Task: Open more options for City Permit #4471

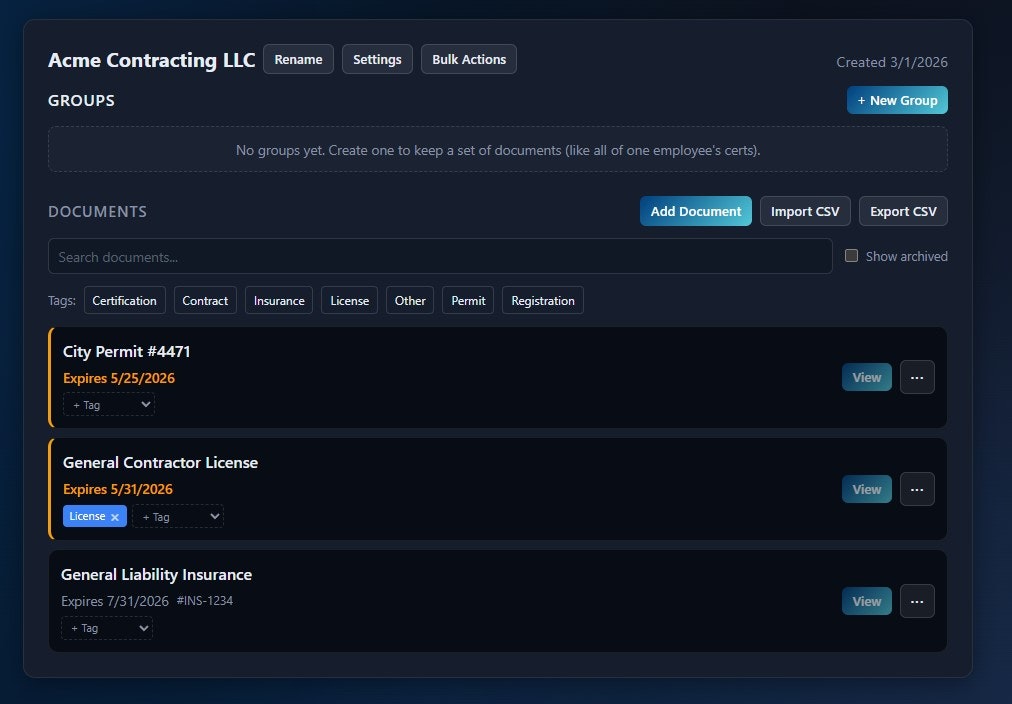Action: pyautogui.click(x=917, y=377)
